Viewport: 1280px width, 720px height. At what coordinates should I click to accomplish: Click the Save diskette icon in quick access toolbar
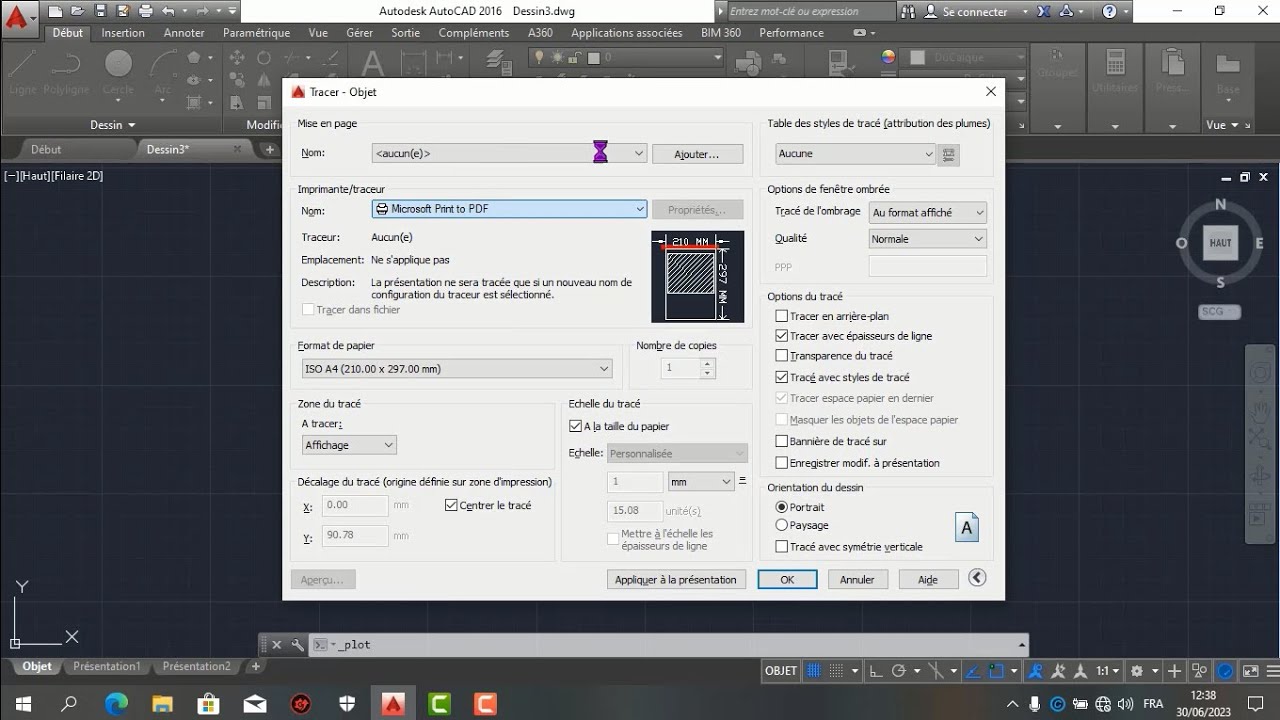coord(100,12)
